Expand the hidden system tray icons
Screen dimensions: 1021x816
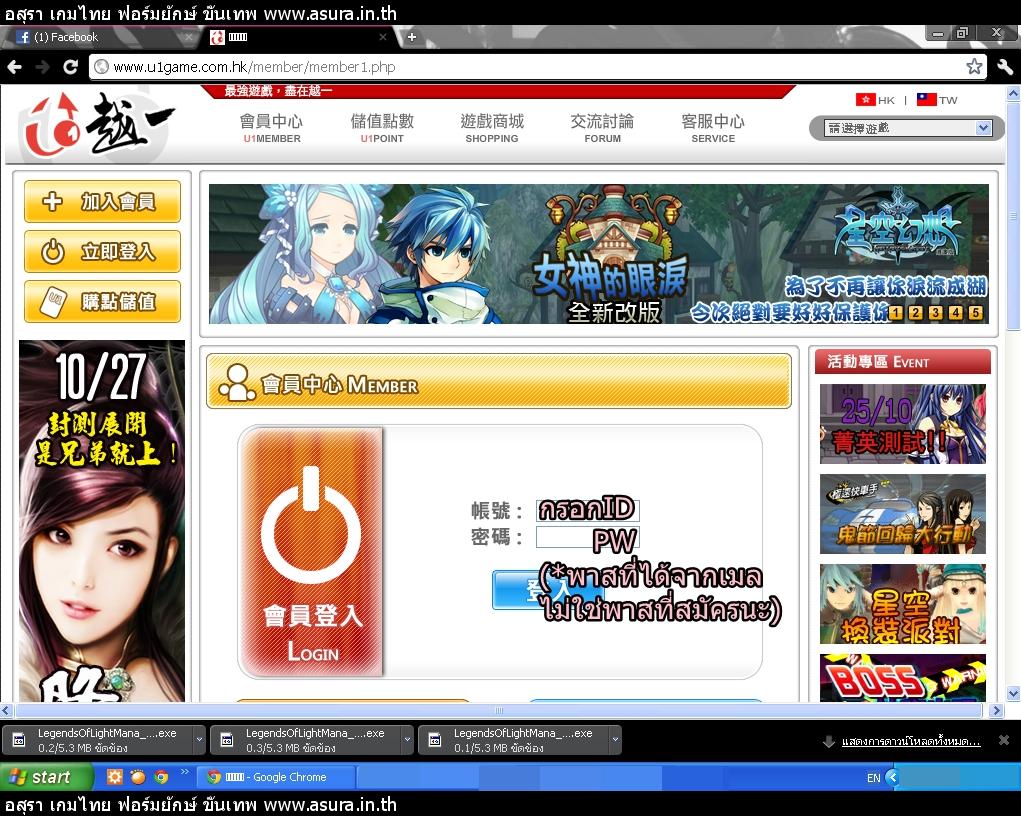(892, 777)
